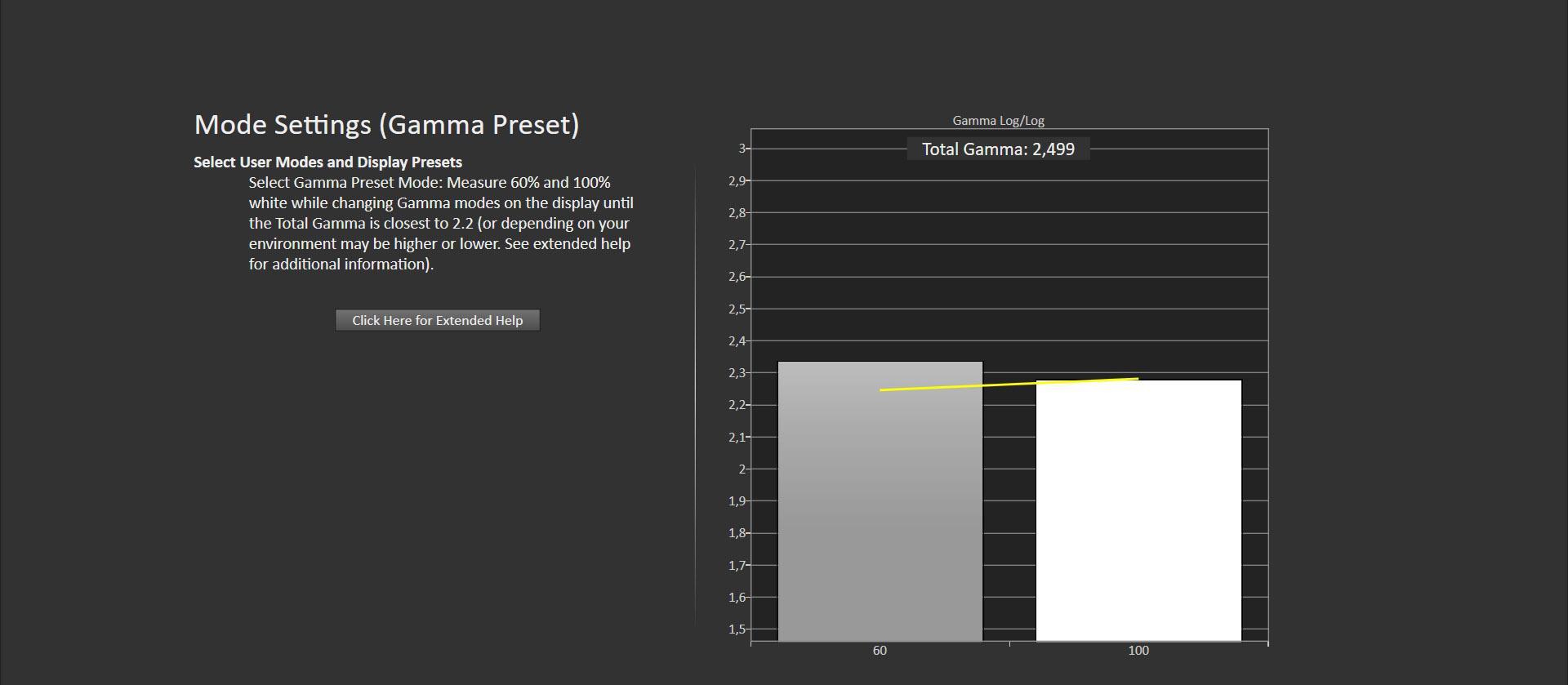Click the '2' y-axis label
The height and width of the screenshot is (685, 1568).
pyautogui.click(x=742, y=469)
